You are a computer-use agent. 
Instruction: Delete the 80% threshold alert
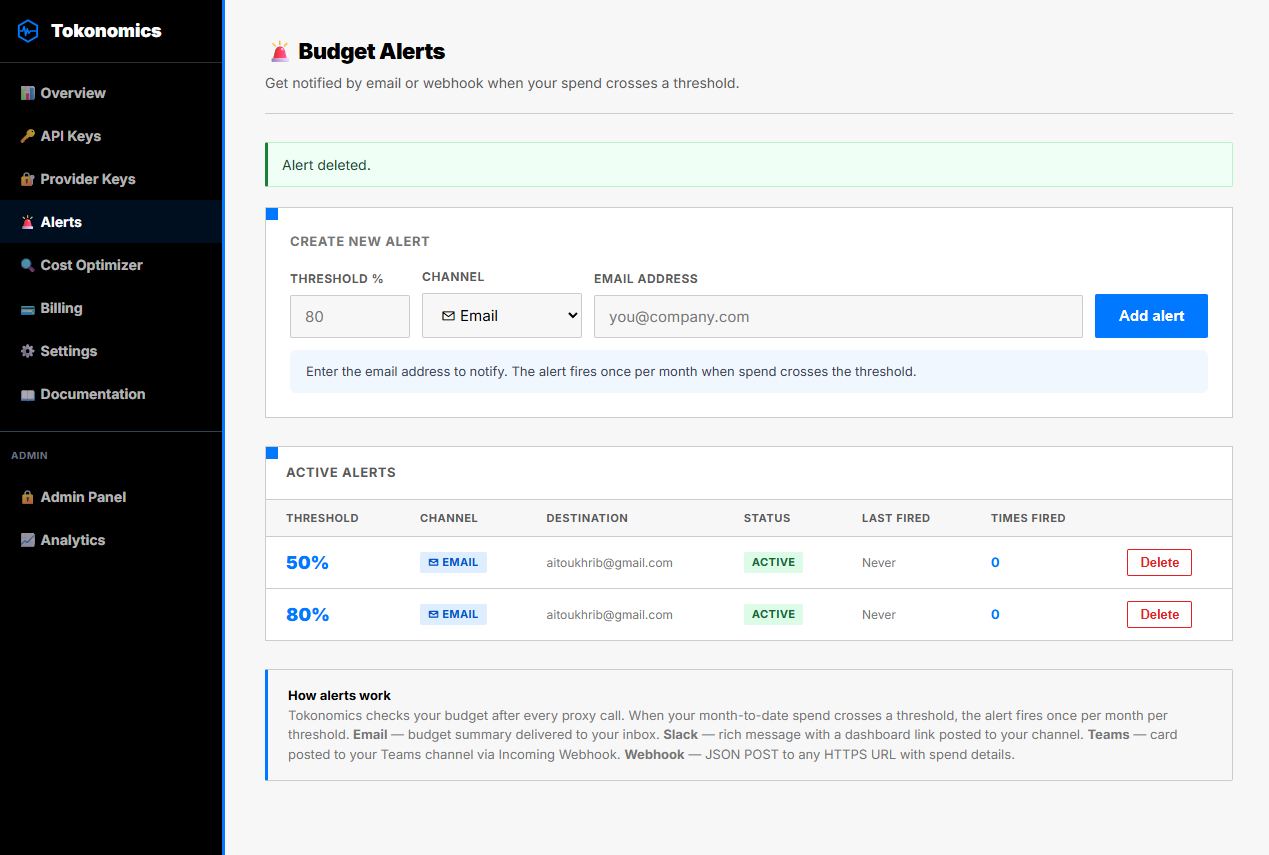[x=1159, y=614]
